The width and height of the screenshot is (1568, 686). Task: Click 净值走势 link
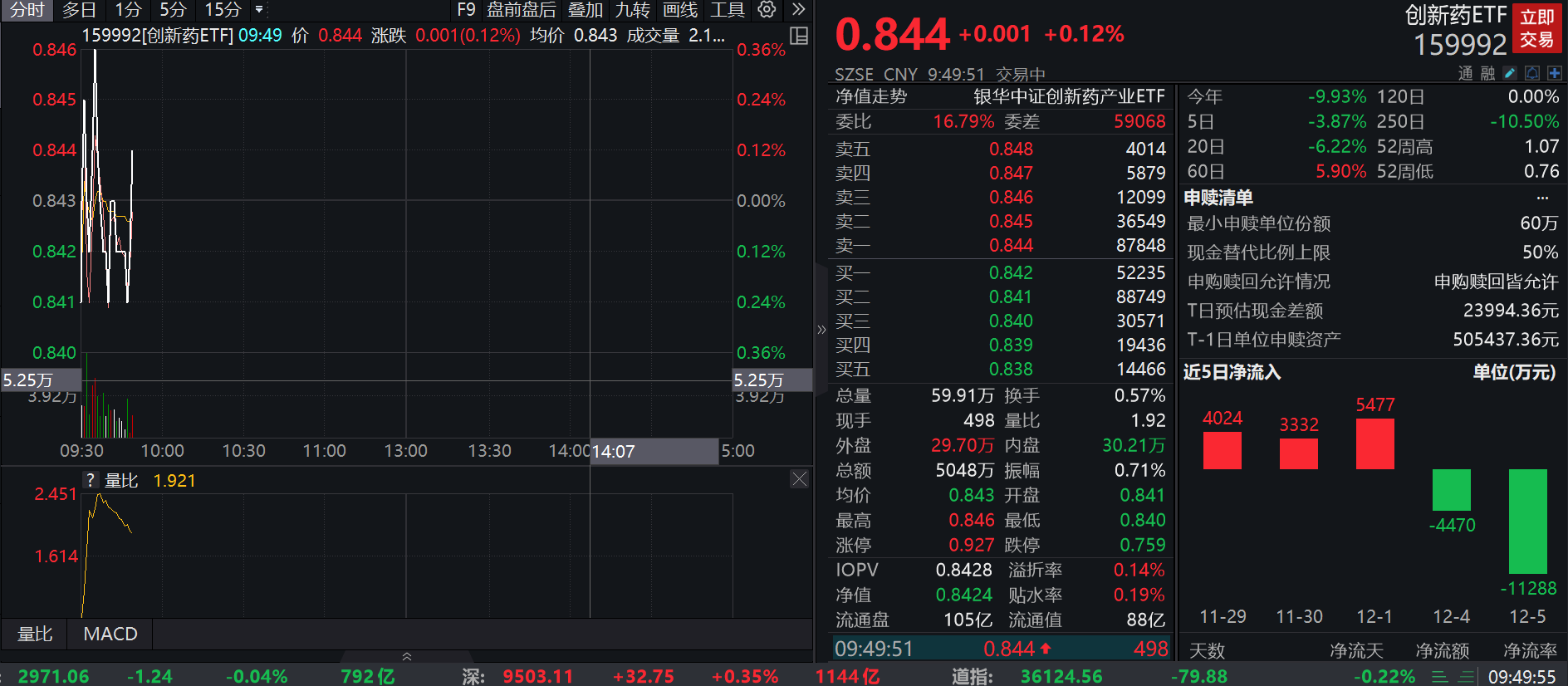pos(871,96)
